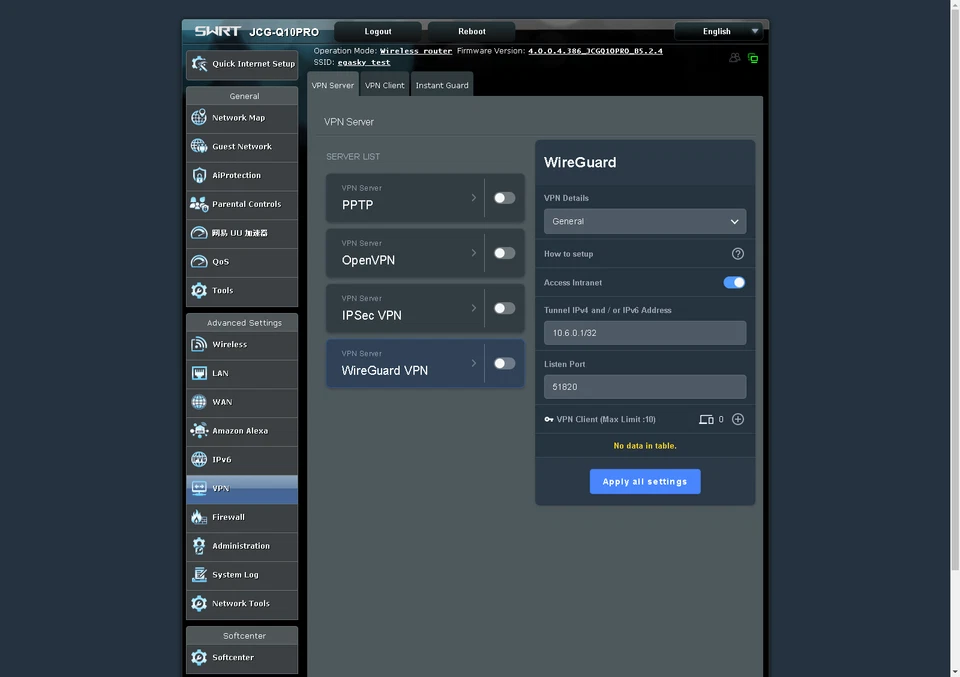Log out of the router

(377, 31)
